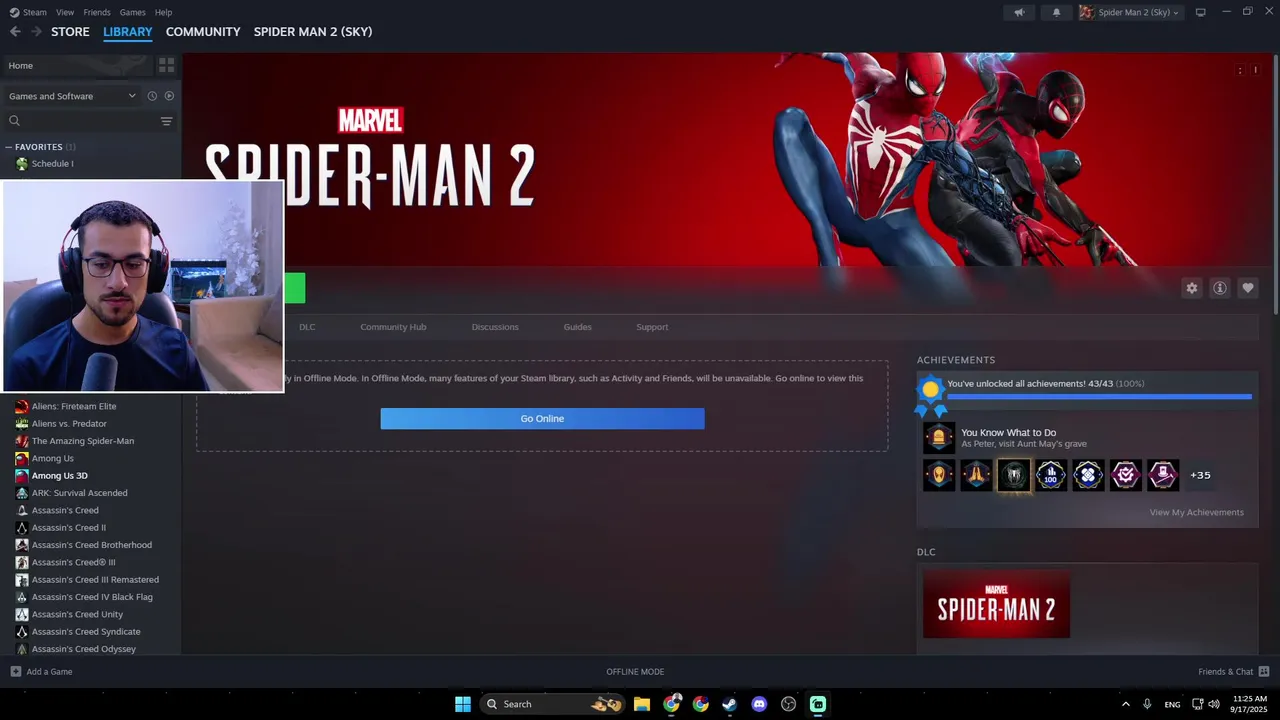Open Friends & Chat
Screen dimensions: 1280x720
(1234, 672)
